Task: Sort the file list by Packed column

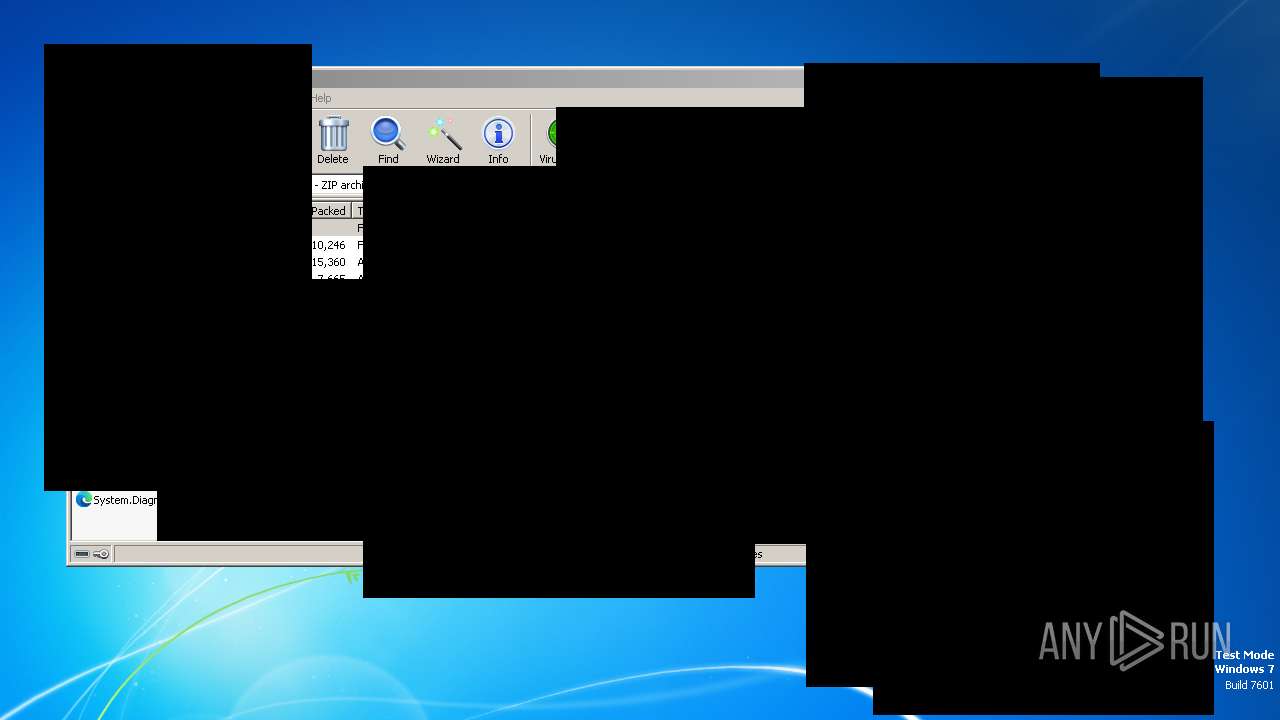Action: coord(330,211)
